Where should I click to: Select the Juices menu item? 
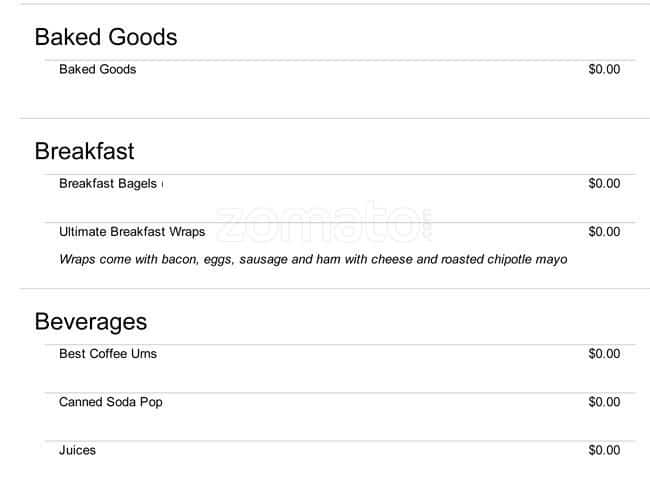pos(77,451)
